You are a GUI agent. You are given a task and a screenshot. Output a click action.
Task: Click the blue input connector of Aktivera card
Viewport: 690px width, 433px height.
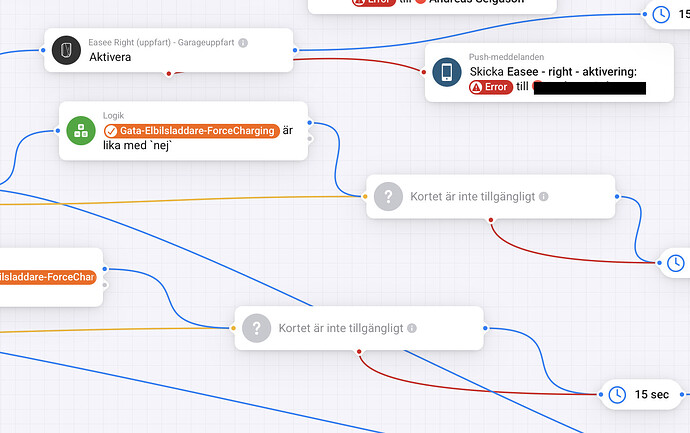(x=43, y=50)
